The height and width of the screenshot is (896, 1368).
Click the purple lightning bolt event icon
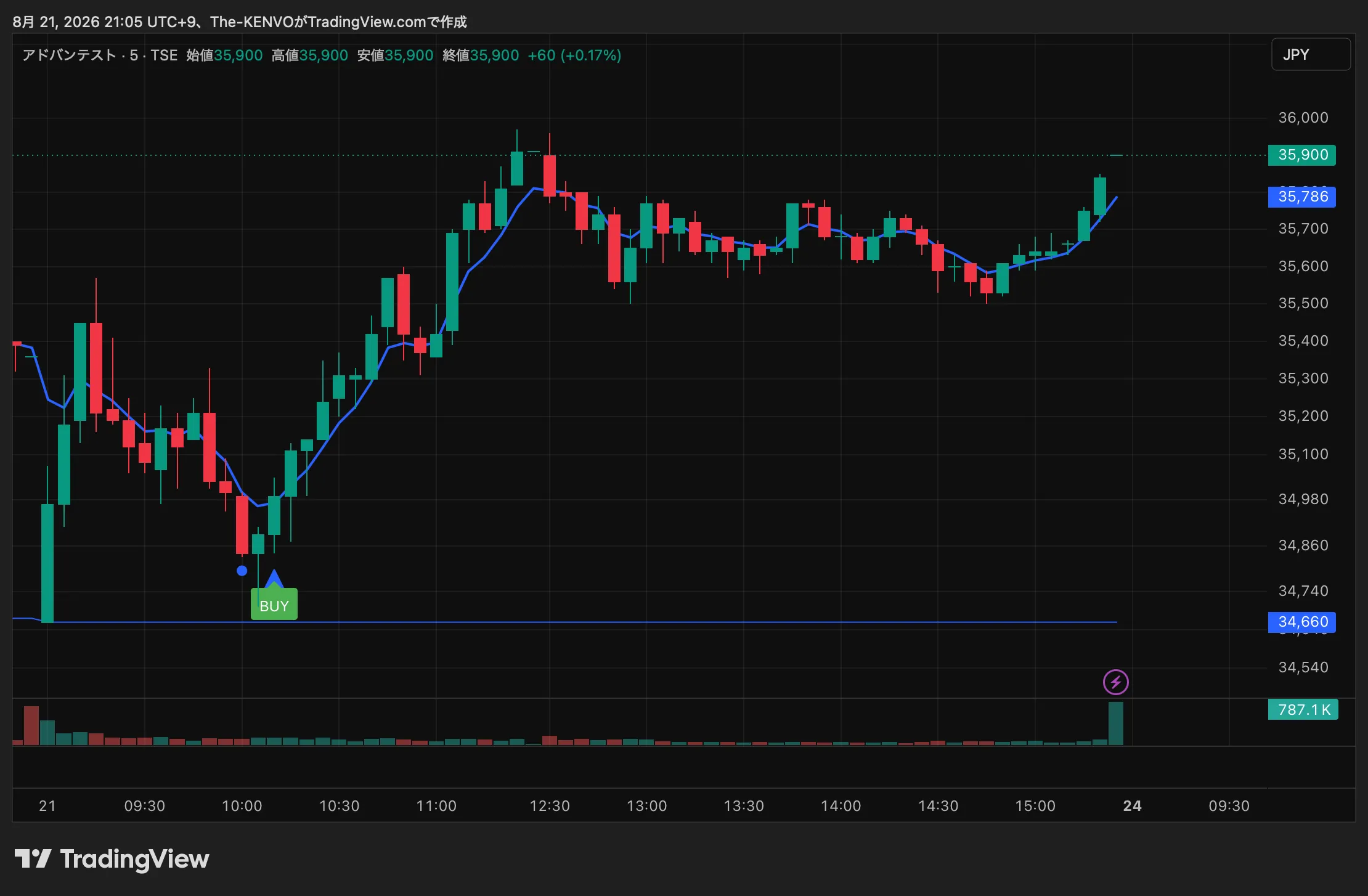coord(1115,682)
